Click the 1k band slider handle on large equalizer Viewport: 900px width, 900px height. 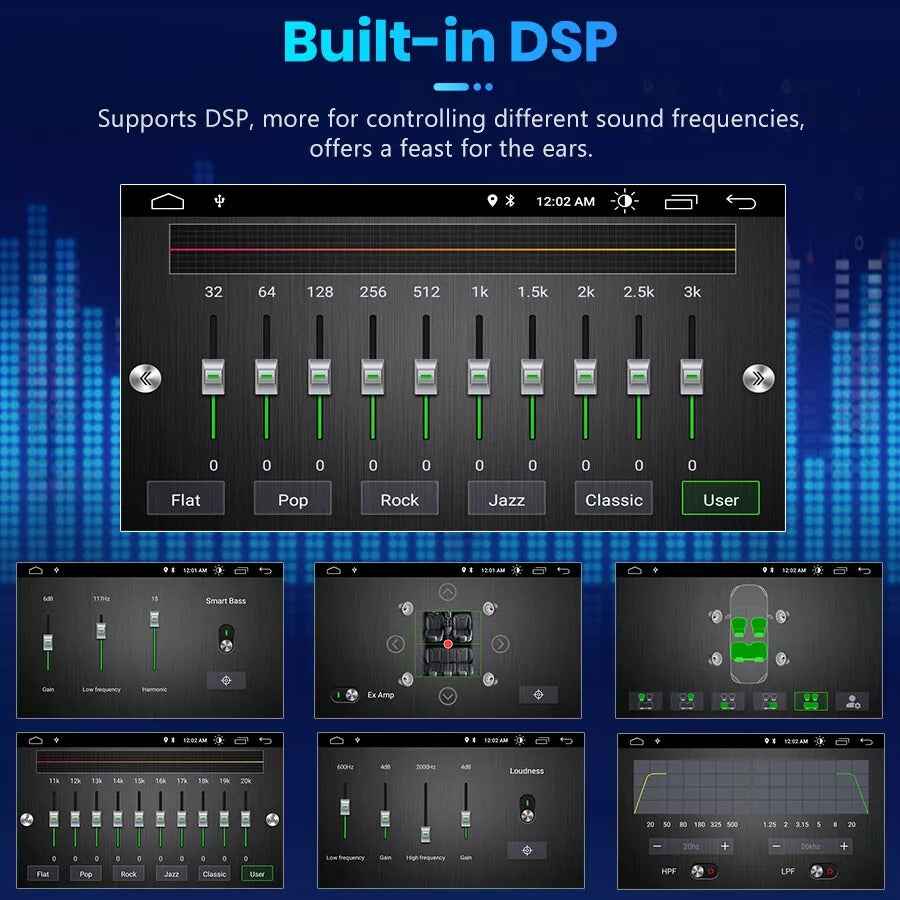pyautogui.click(x=479, y=378)
